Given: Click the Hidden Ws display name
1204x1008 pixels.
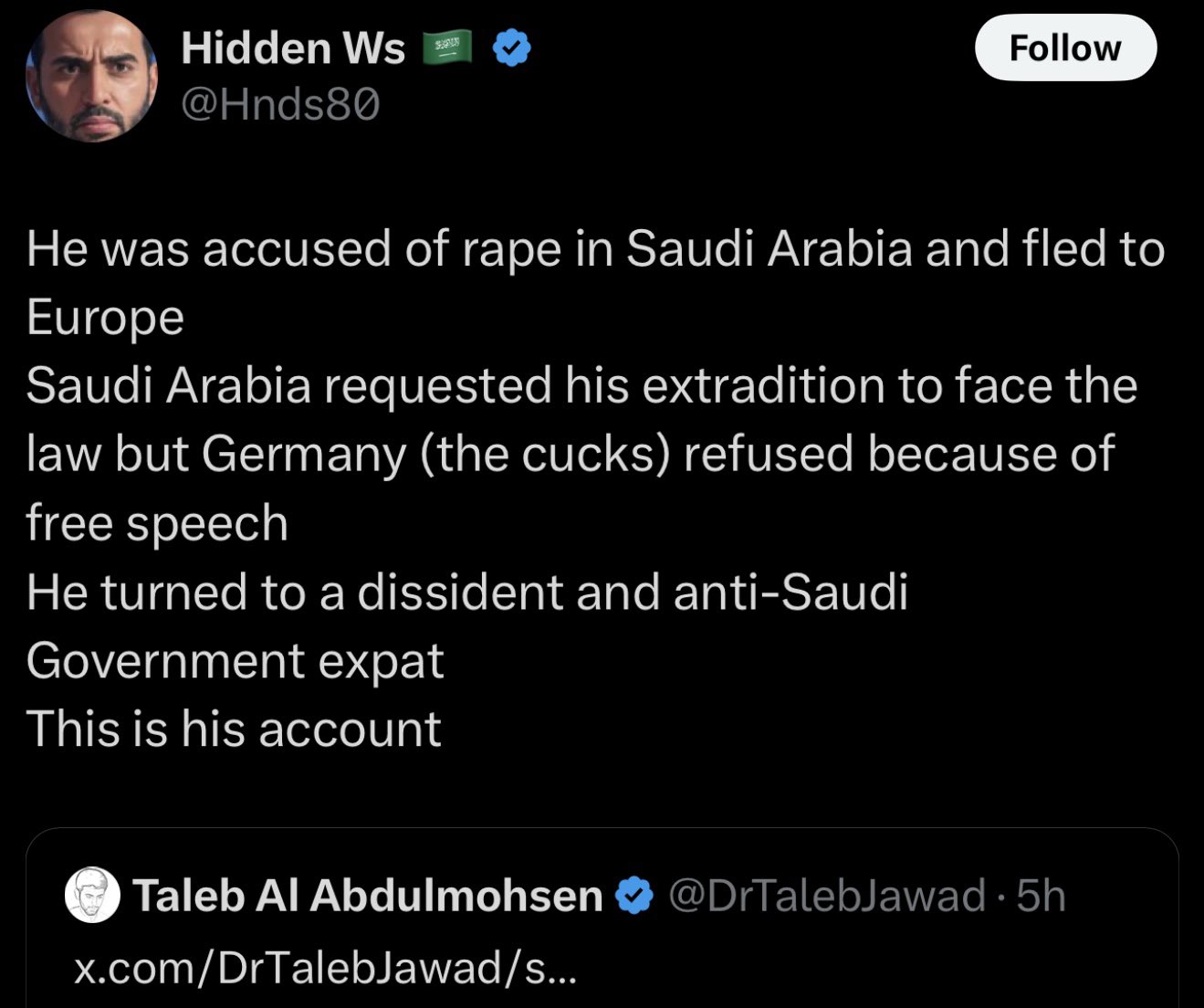Looking at the screenshot, I should point(293,47).
